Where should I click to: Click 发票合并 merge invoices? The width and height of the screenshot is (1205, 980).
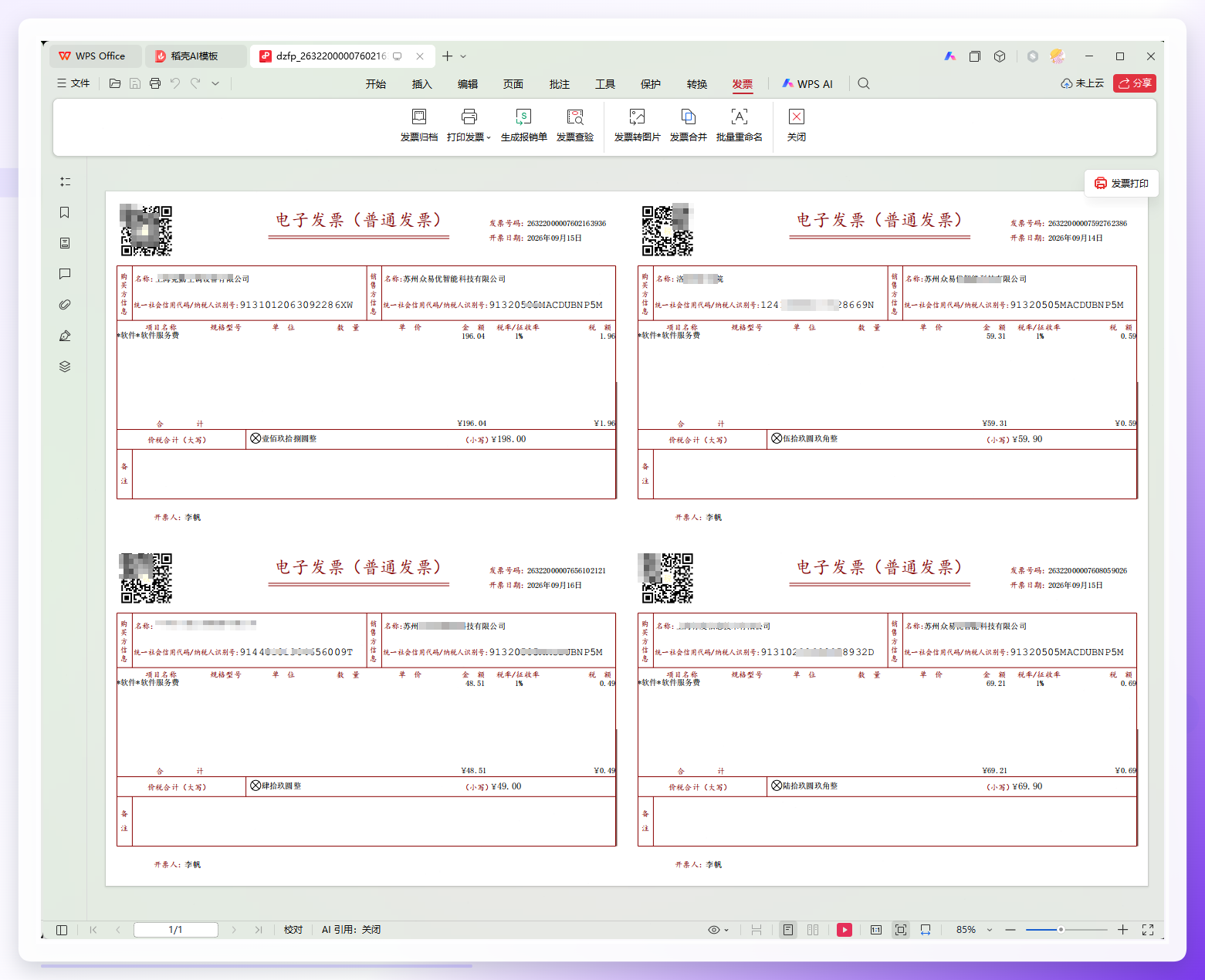pos(688,125)
